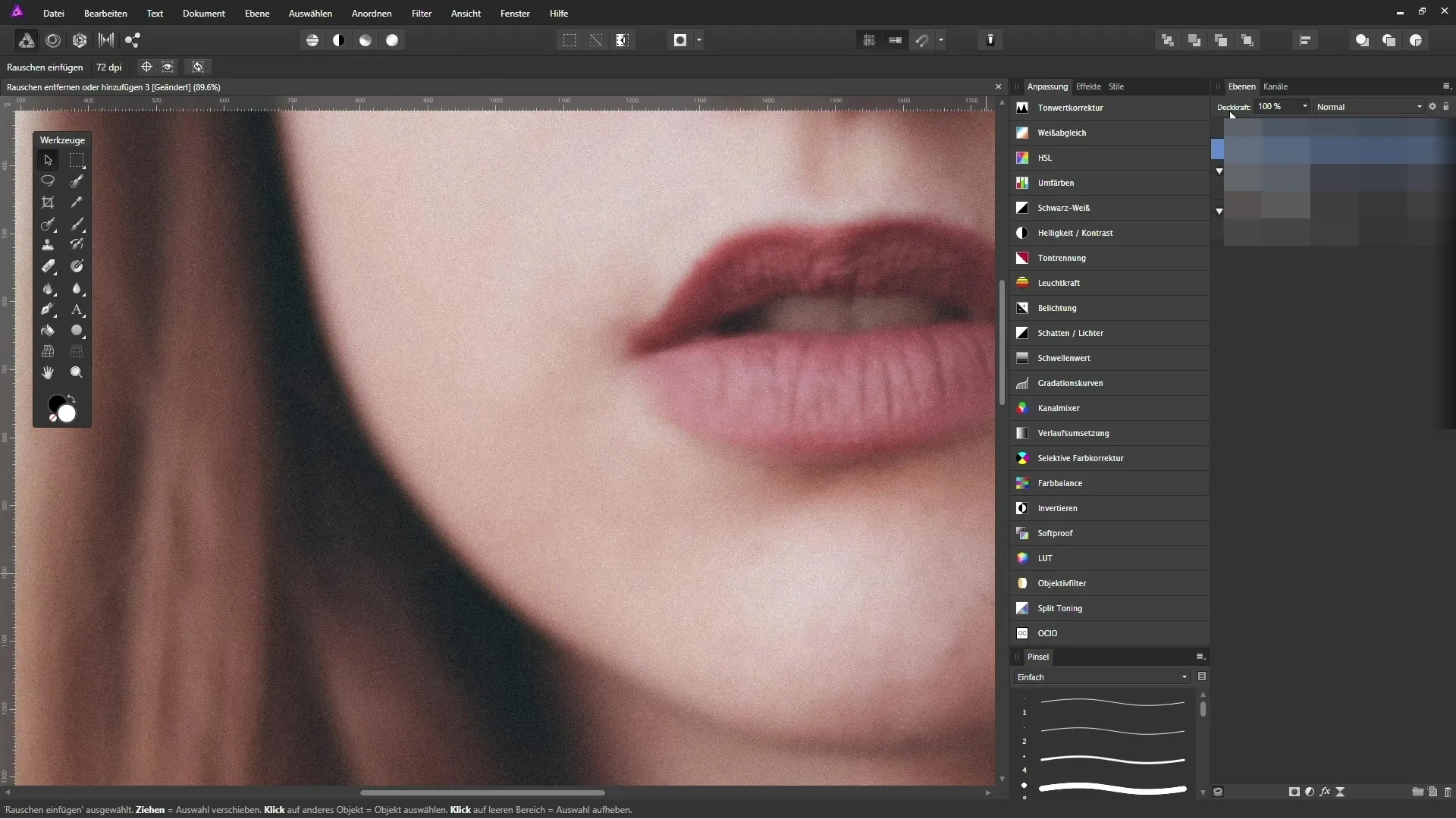The height and width of the screenshot is (819, 1456).
Task: Activate the Crop tool
Action: point(48,202)
